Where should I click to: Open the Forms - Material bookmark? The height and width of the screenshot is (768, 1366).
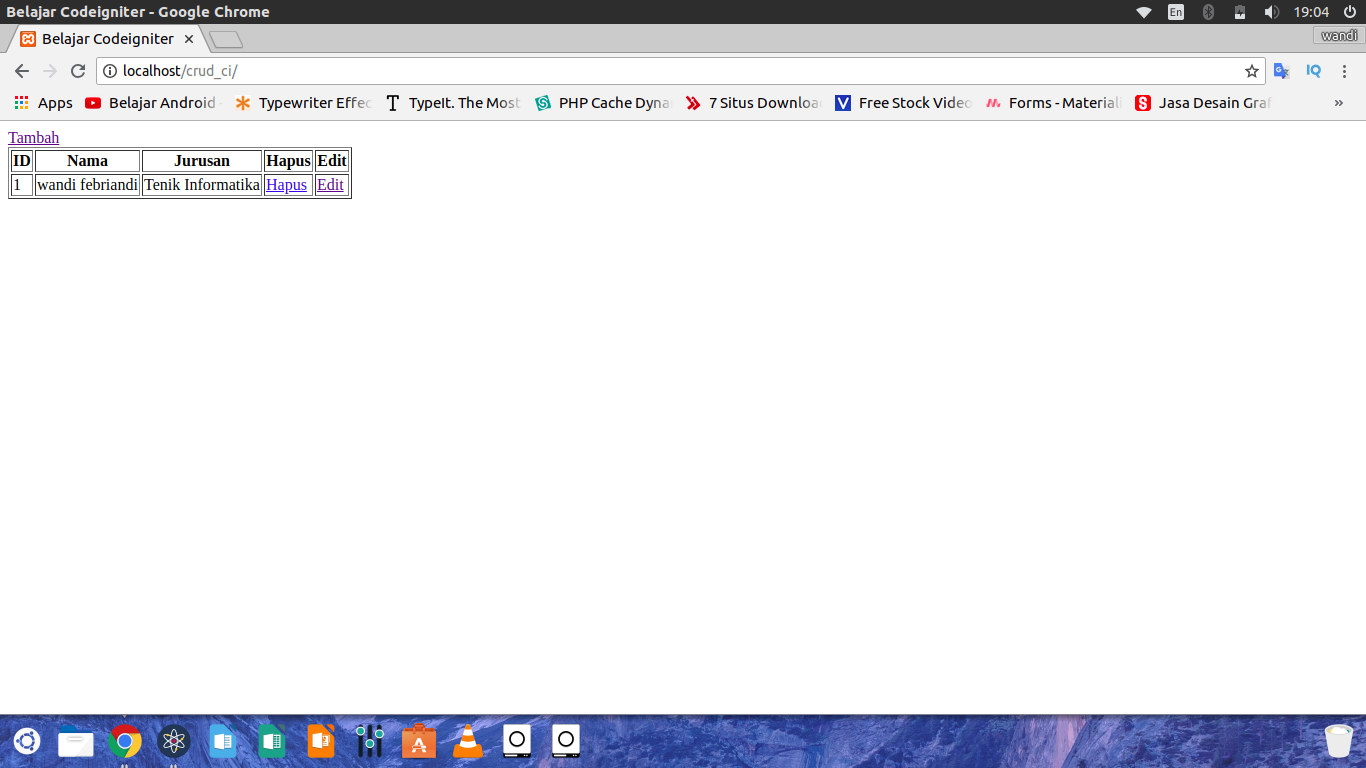pos(1053,103)
